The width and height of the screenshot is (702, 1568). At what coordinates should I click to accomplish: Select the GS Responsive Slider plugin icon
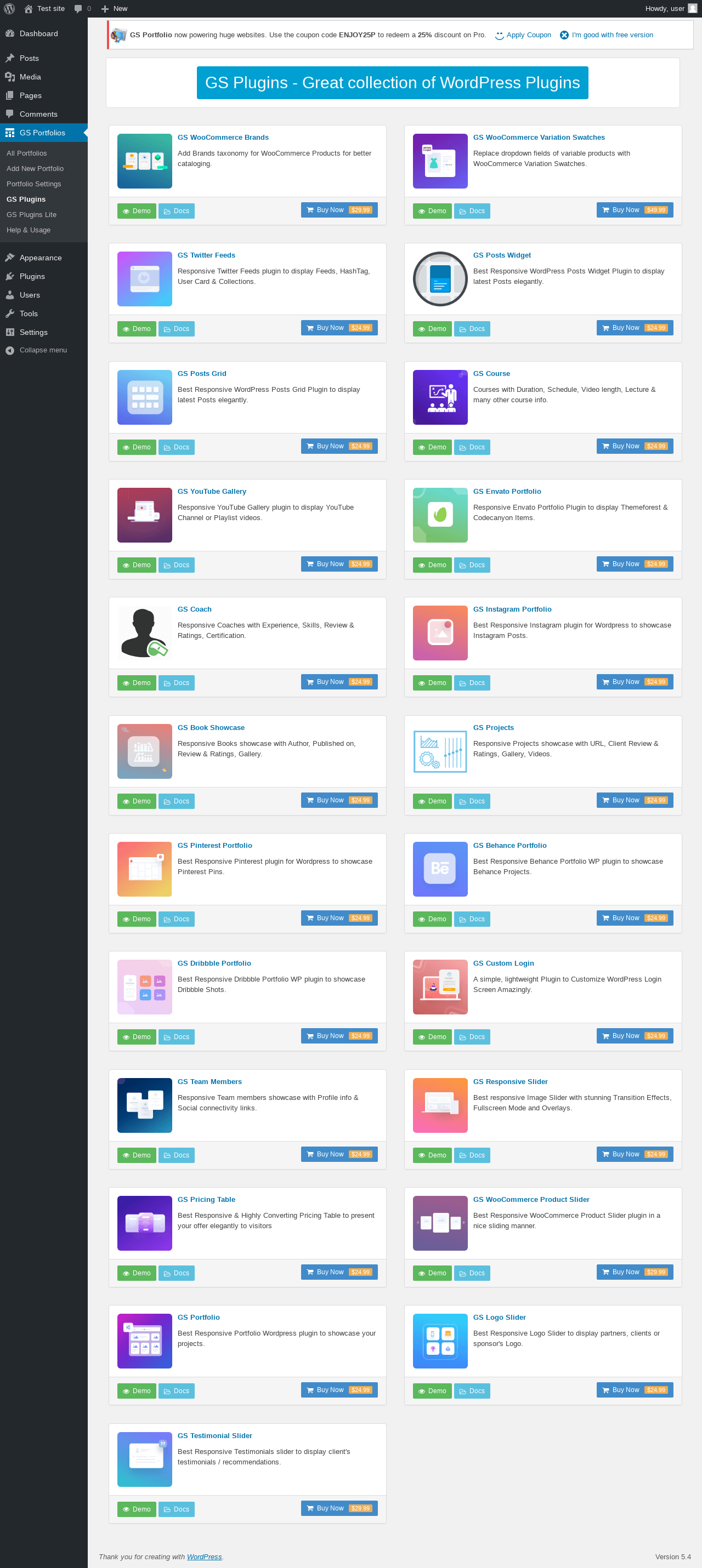tap(440, 1105)
